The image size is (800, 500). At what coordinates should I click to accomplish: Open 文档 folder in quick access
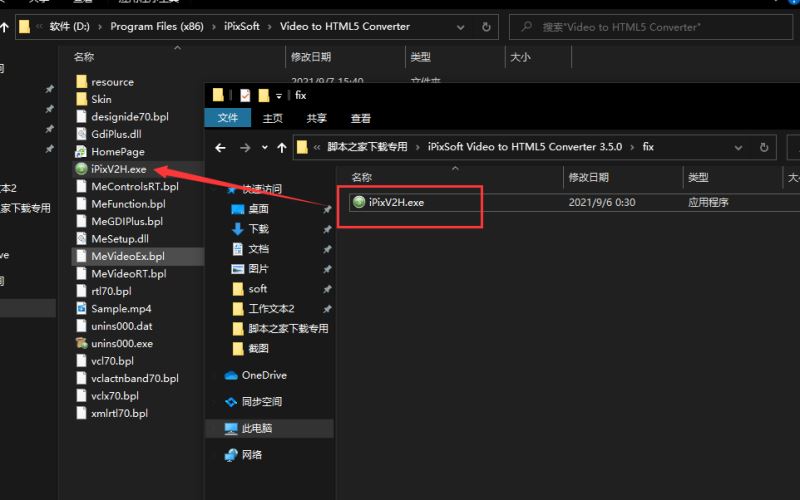(258, 248)
